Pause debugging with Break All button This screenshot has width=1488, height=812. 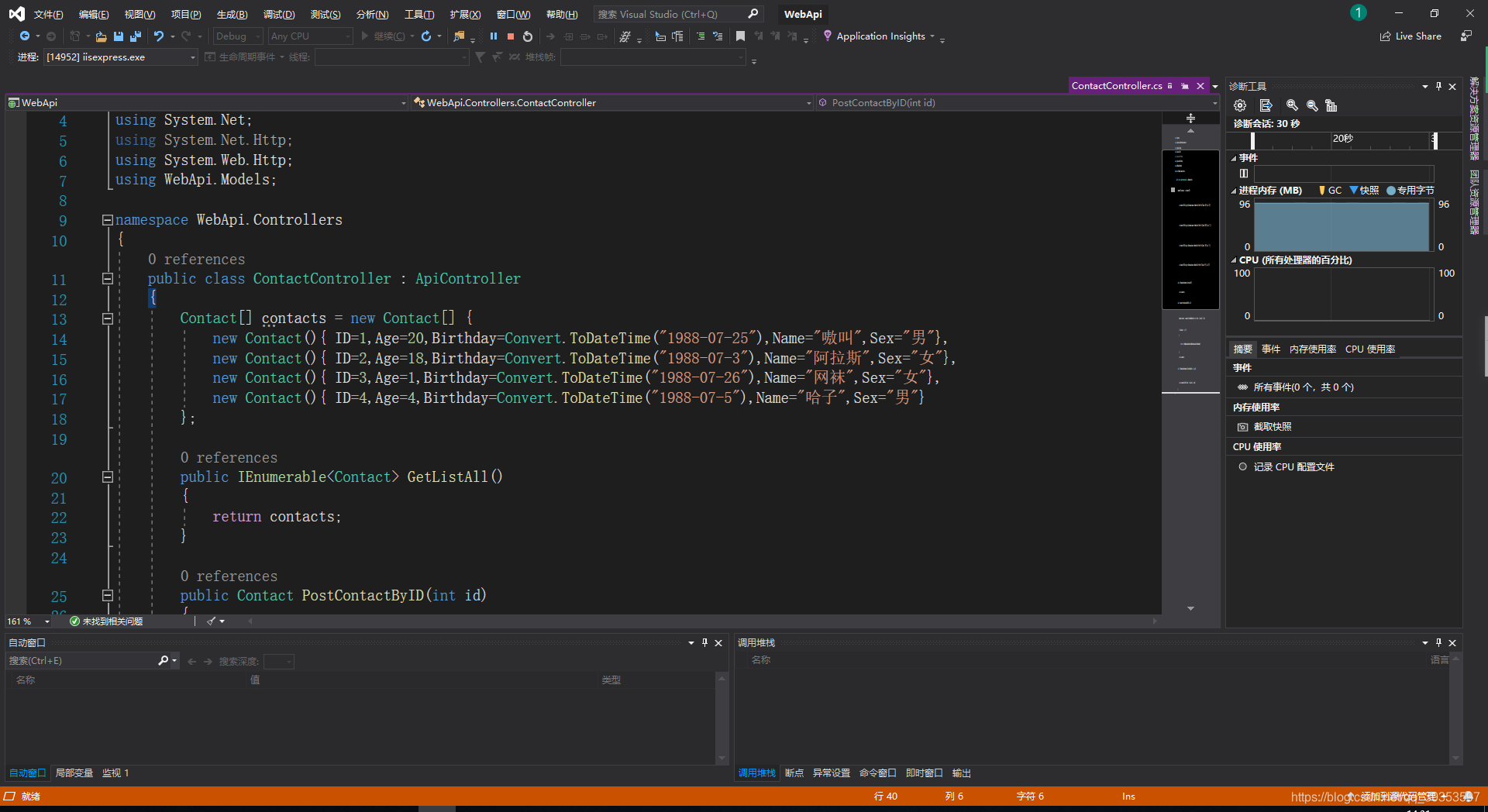coord(494,36)
